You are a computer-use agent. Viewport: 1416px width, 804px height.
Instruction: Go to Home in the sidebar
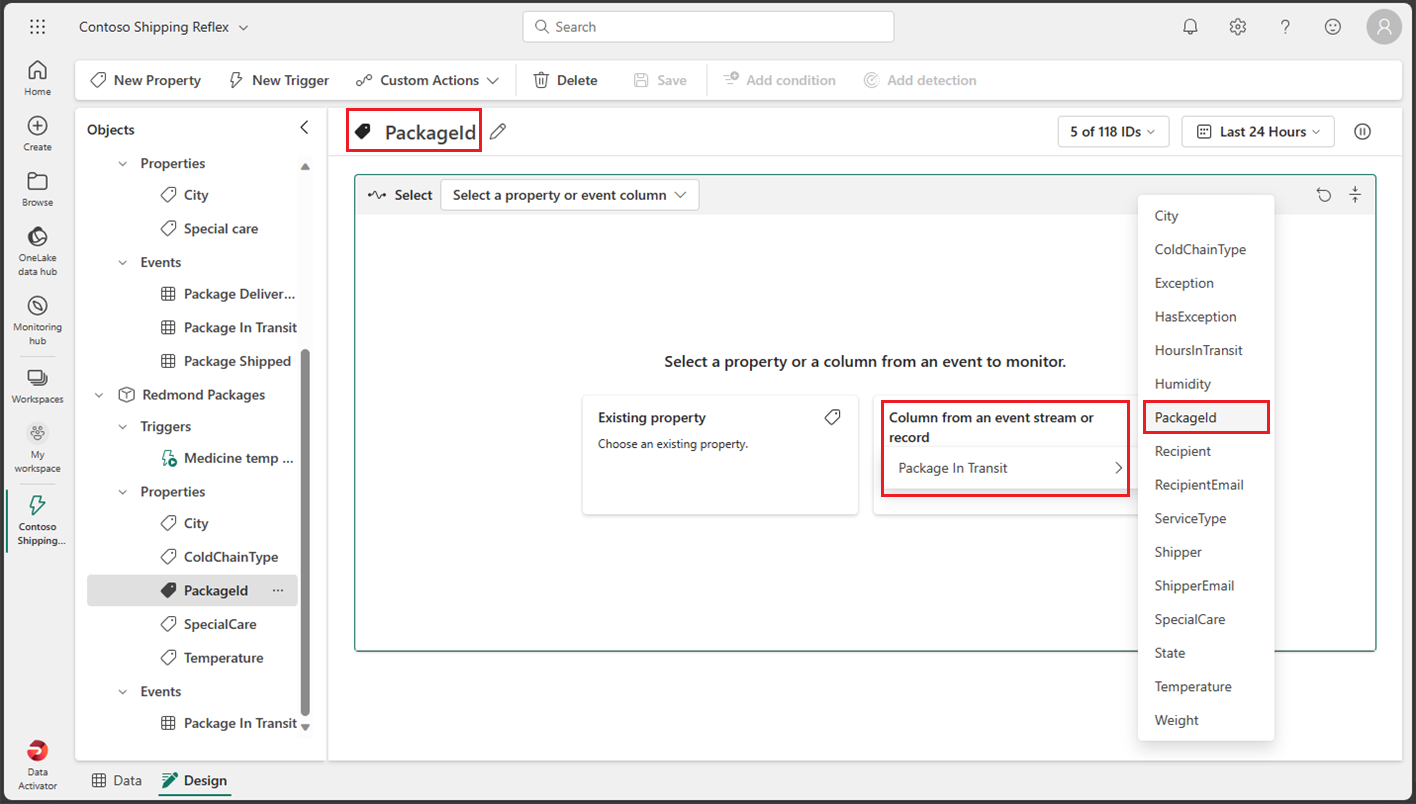click(37, 78)
